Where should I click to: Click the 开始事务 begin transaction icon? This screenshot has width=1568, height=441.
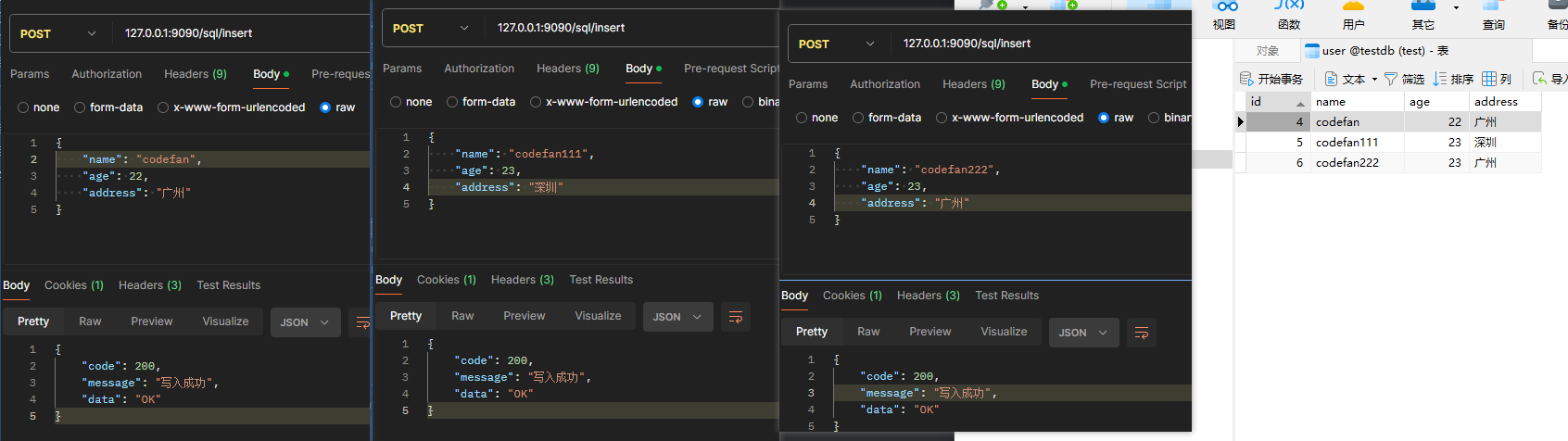pyautogui.click(x=1247, y=79)
